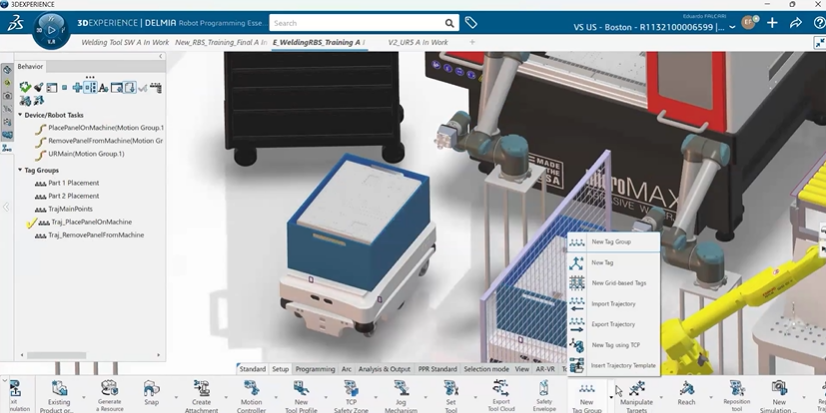Click the New Tag Group toolbar icon
Screen dimensions: 826x413
tap(586, 389)
